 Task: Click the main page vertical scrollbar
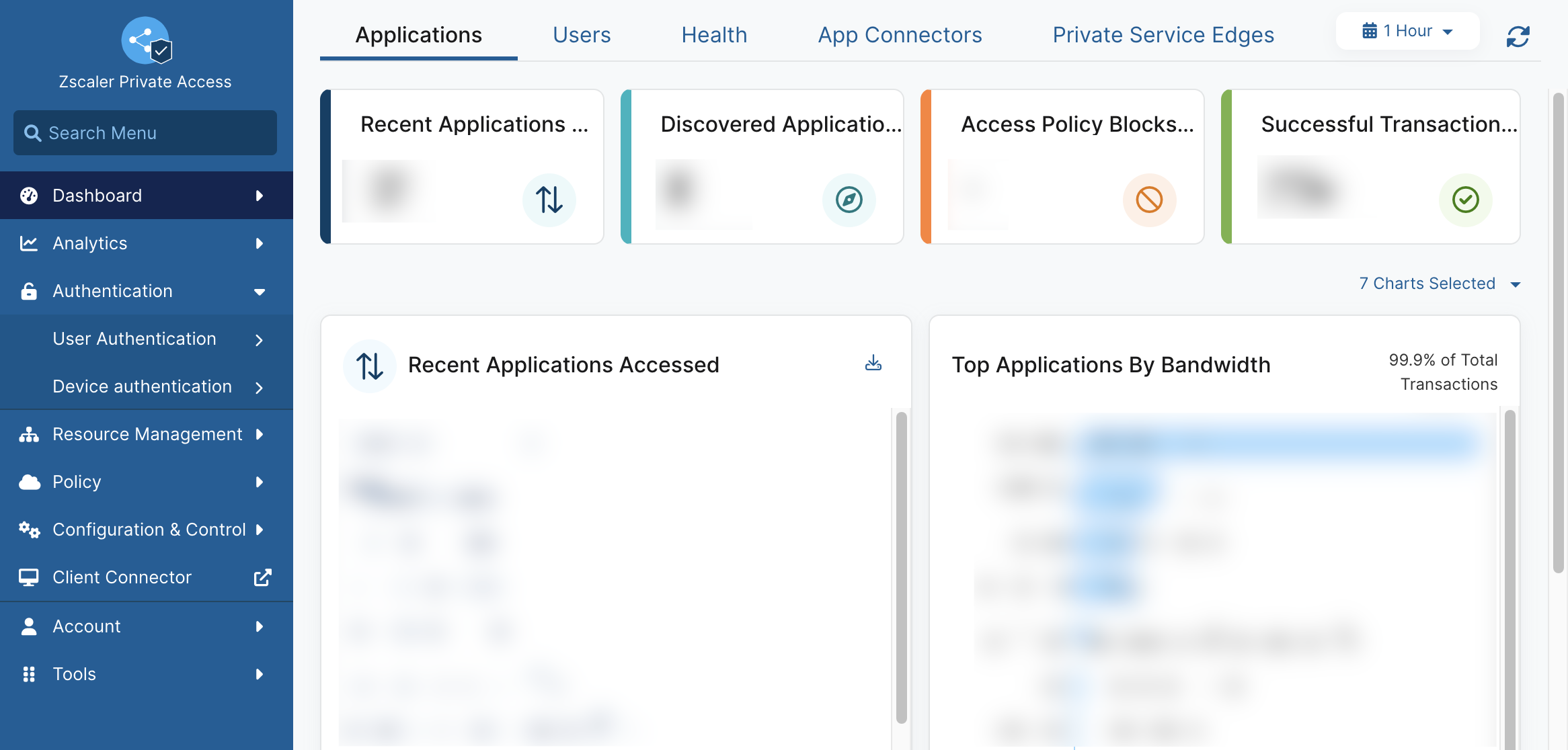1558,333
